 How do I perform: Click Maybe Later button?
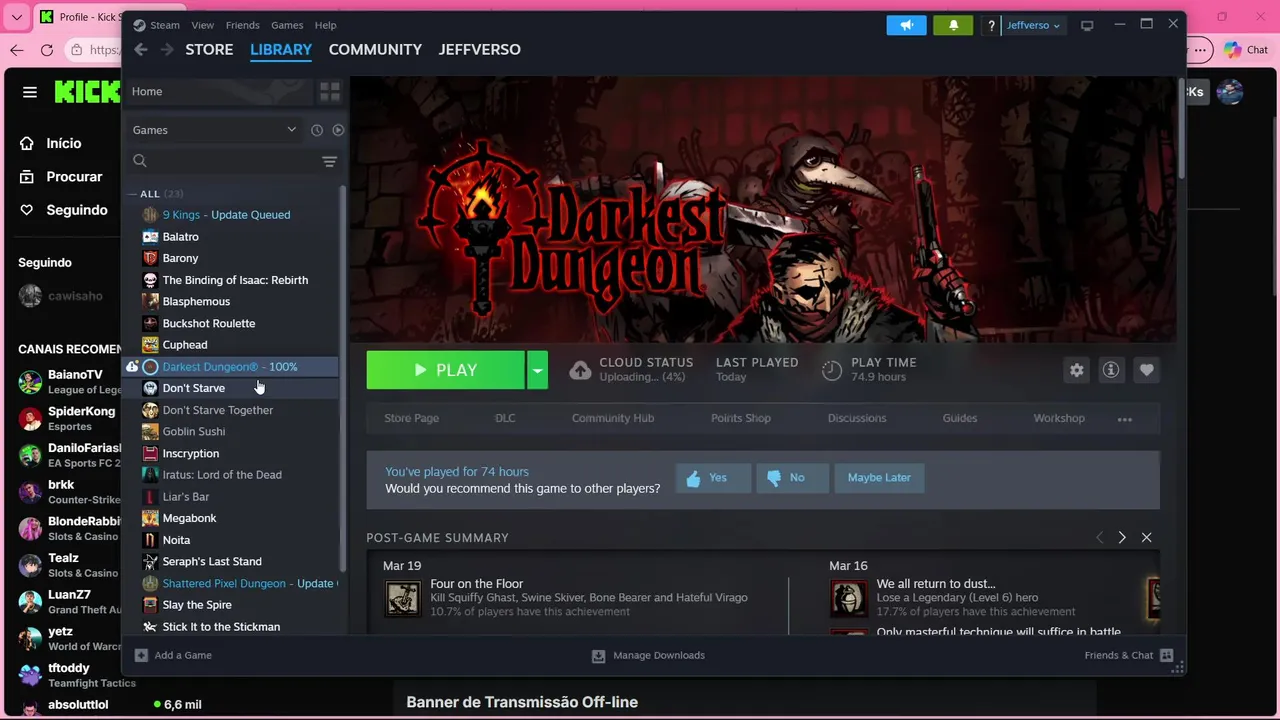coord(879,478)
